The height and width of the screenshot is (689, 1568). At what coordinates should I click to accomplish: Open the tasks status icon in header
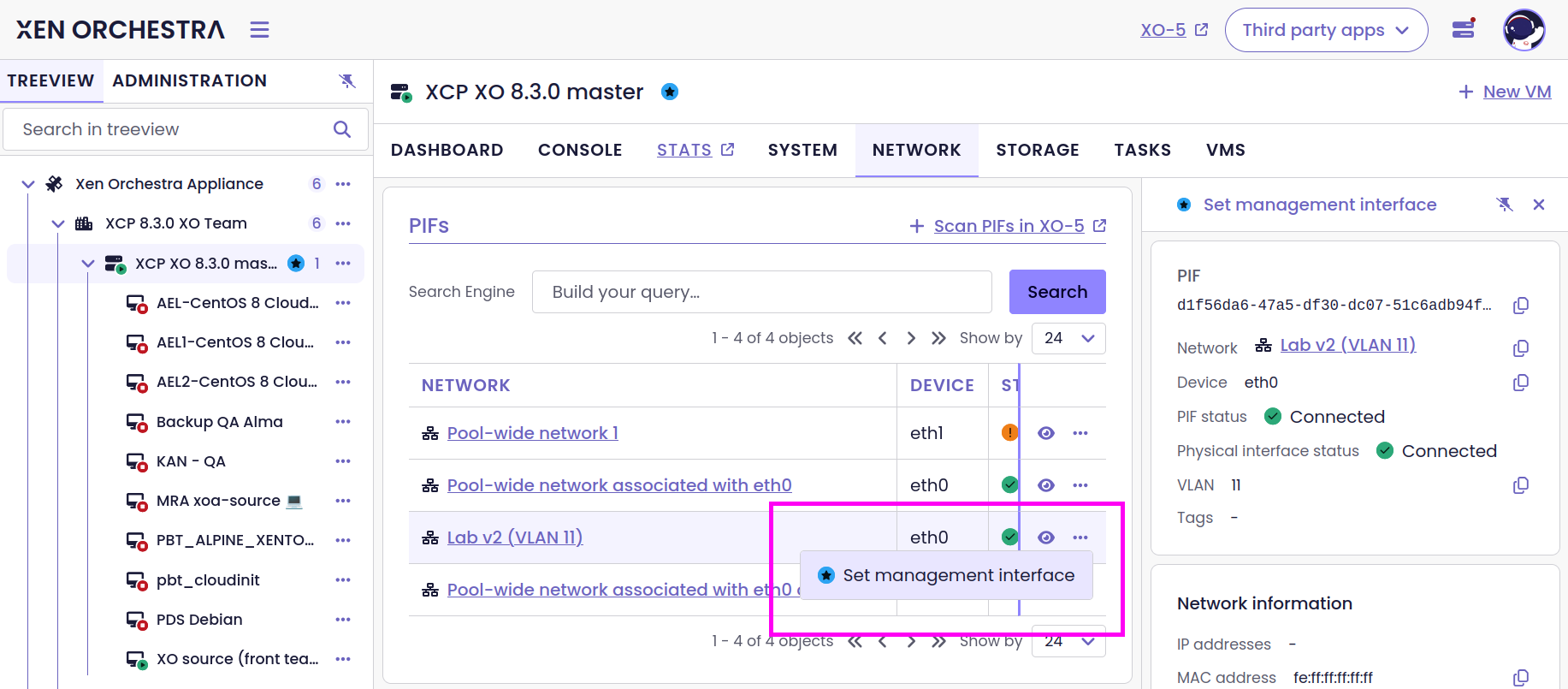(1464, 29)
